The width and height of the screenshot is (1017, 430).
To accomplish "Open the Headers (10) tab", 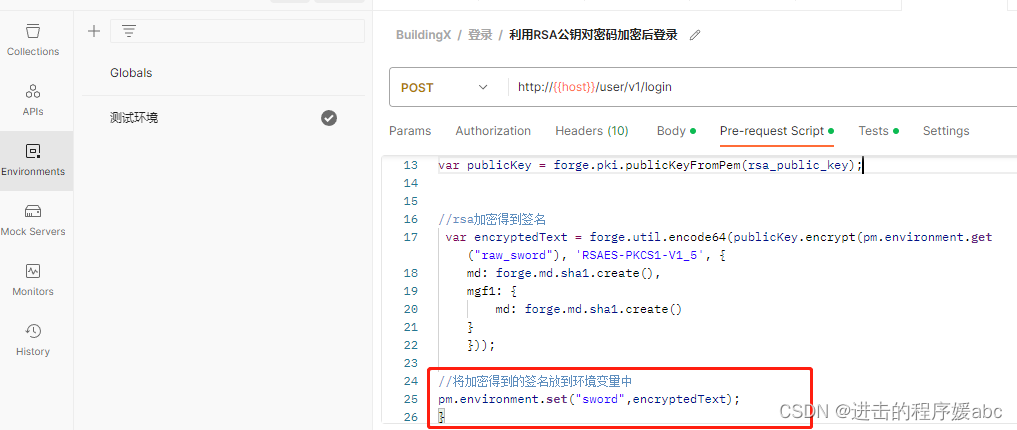I will pos(592,131).
